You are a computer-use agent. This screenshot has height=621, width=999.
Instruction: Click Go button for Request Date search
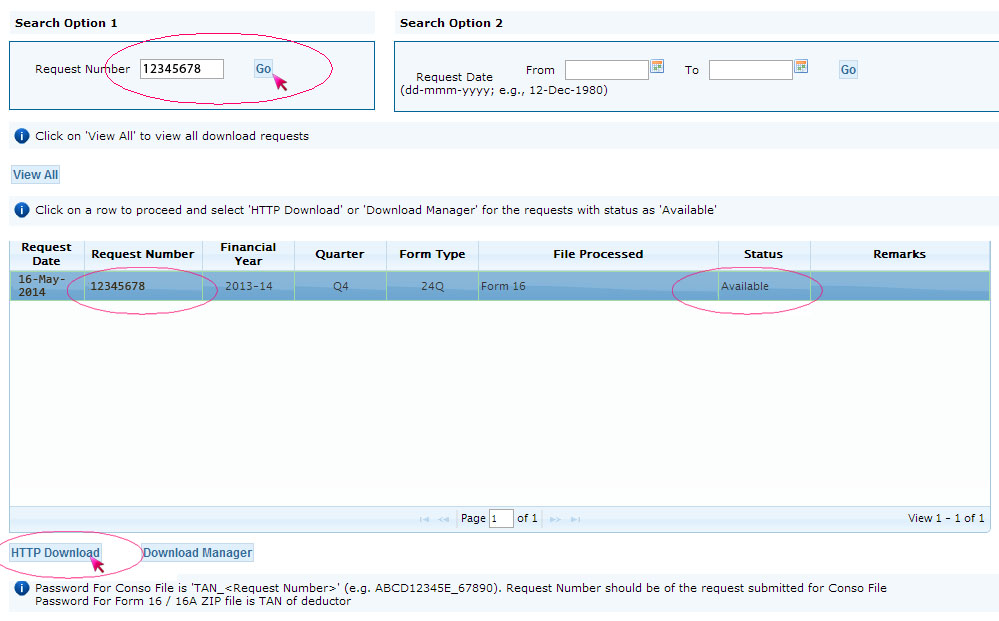click(x=848, y=69)
